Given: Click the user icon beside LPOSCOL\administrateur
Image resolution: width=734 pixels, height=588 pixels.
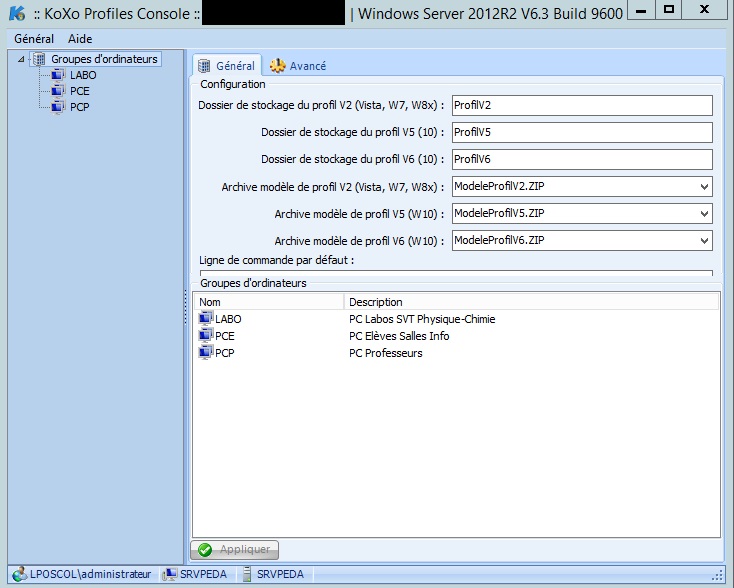Looking at the screenshot, I should 20,574.
